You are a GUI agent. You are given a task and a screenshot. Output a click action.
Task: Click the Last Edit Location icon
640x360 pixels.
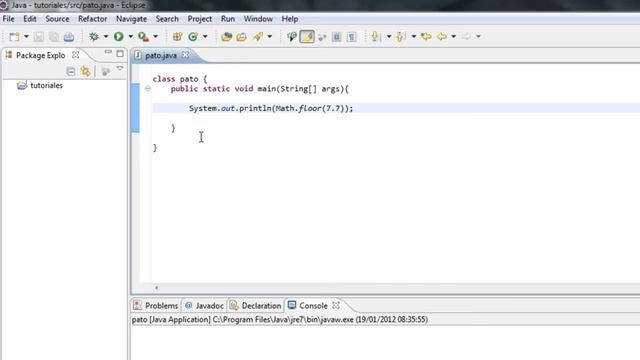click(426, 37)
